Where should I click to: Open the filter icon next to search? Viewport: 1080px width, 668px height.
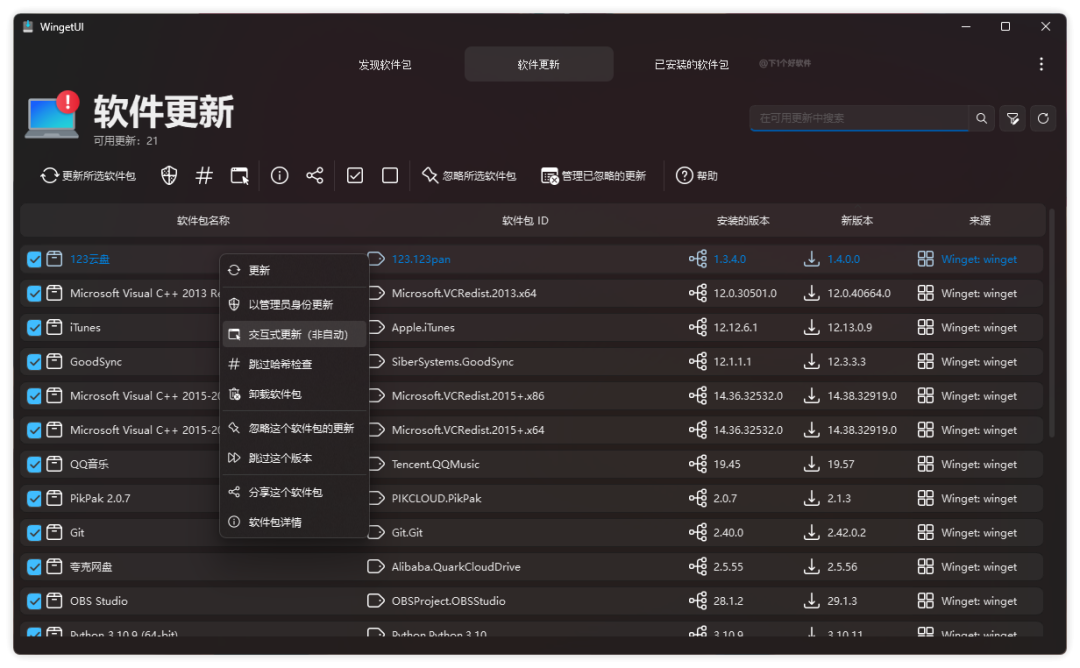(x=1012, y=118)
